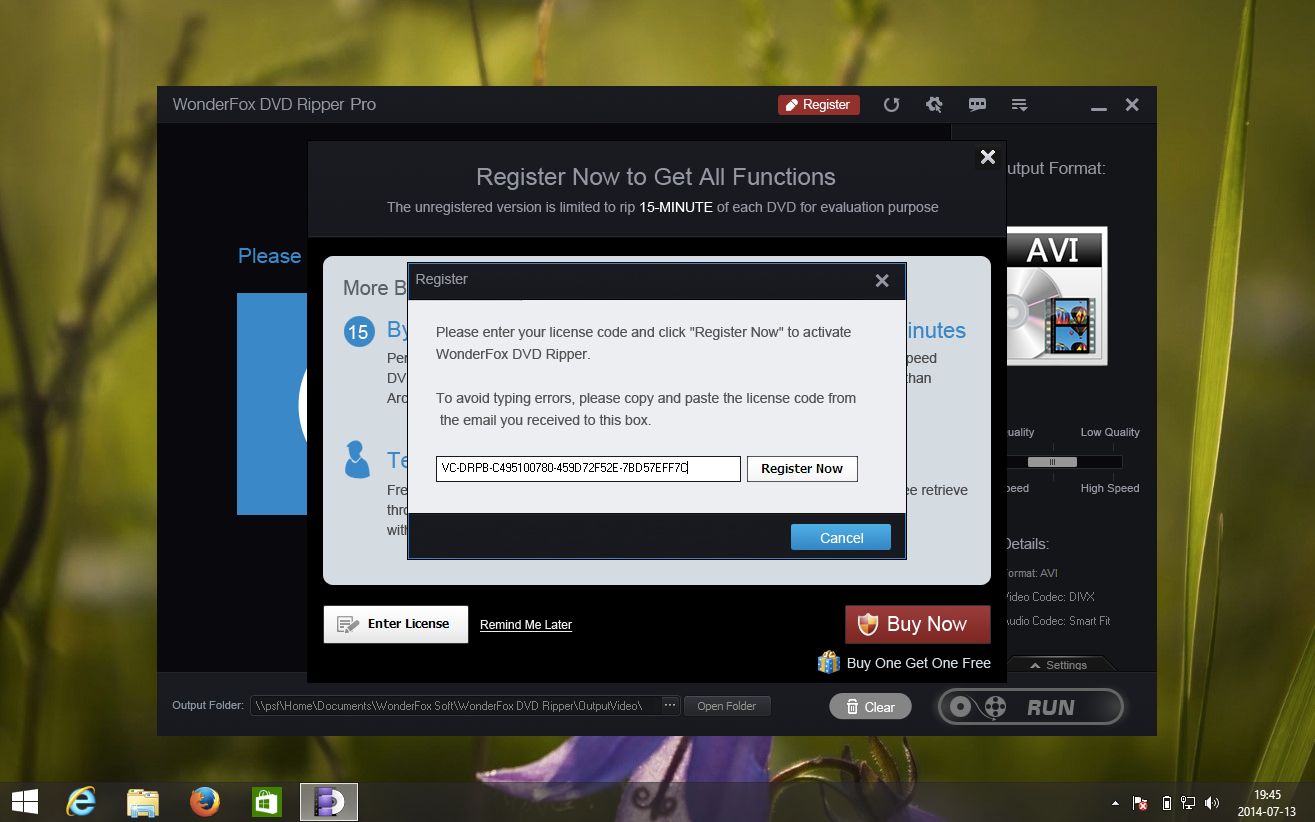Screen dimensions: 1315x822
Task: Open the Windows Store taskbar icon
Action: (x=267, y=802)
